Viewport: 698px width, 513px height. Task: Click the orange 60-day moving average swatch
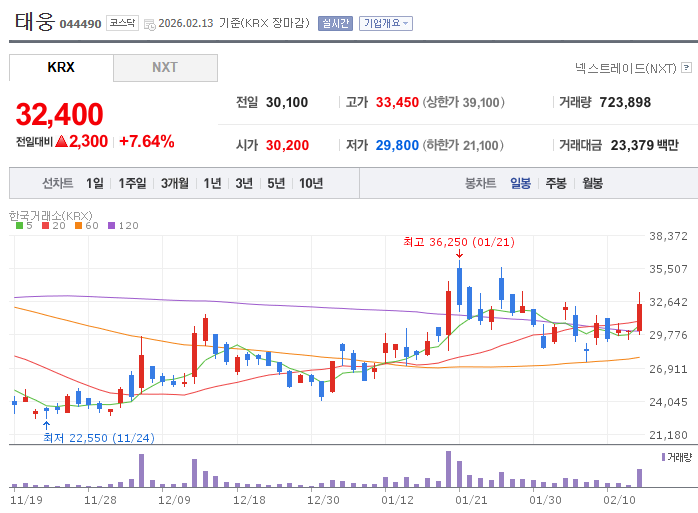click(x=78, y=226)
